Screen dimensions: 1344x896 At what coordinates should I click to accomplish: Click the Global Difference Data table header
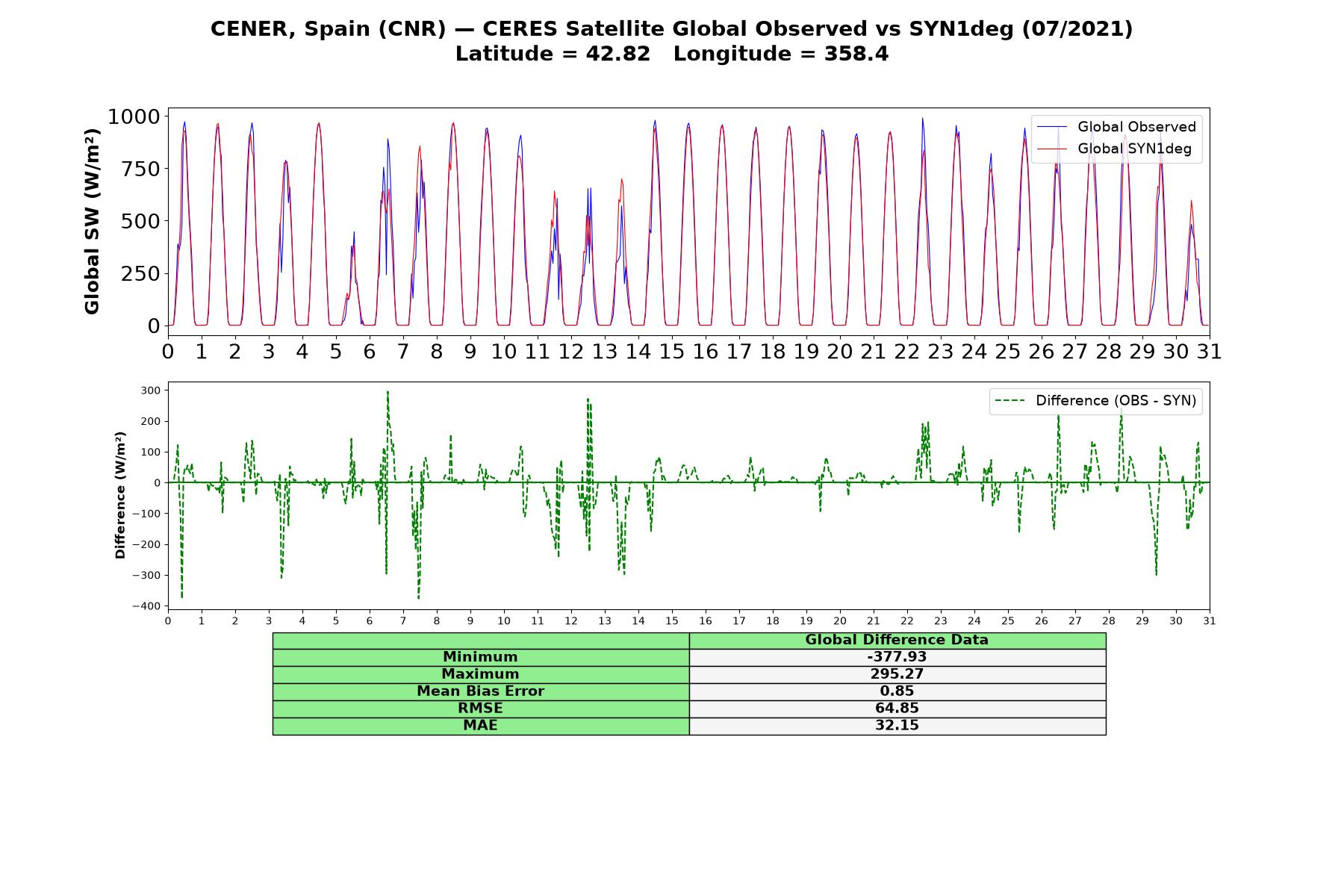pos(897,640)
